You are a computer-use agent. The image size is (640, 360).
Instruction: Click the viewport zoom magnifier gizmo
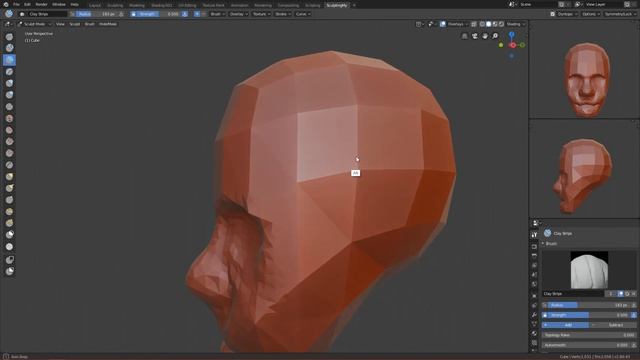(x=495, y=36)
